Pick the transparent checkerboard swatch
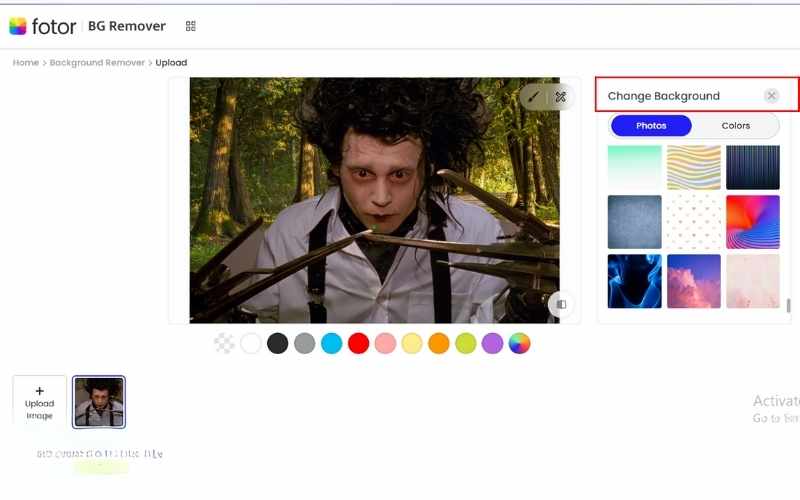Image resolution: width=800 pixels, height=500 pixels. [224, 343]
